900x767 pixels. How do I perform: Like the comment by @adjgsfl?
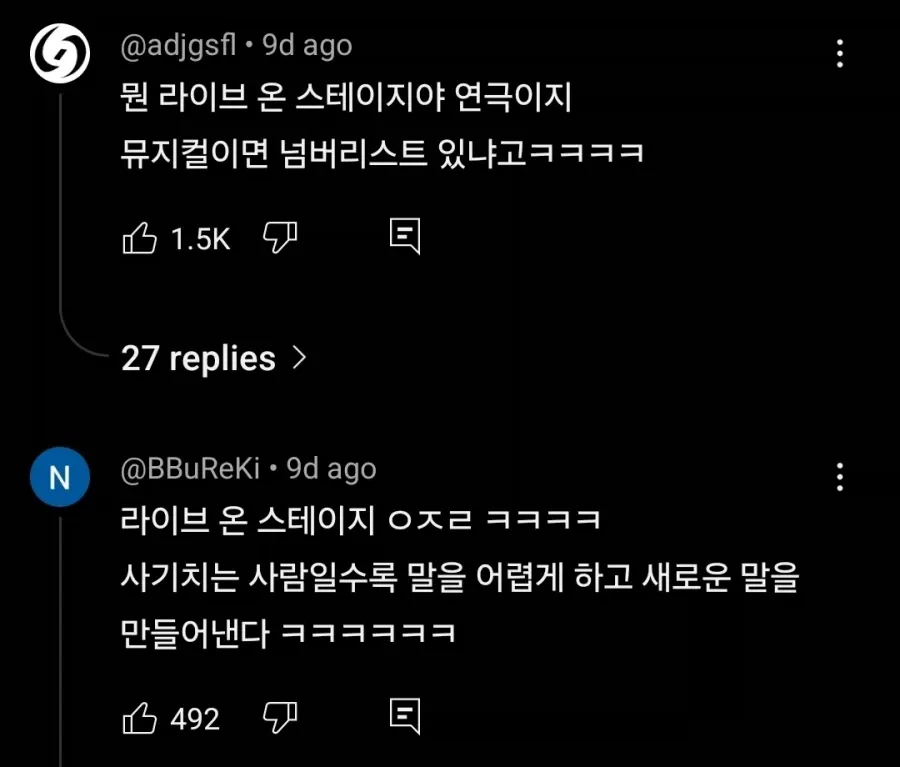[x=139, y=238]
